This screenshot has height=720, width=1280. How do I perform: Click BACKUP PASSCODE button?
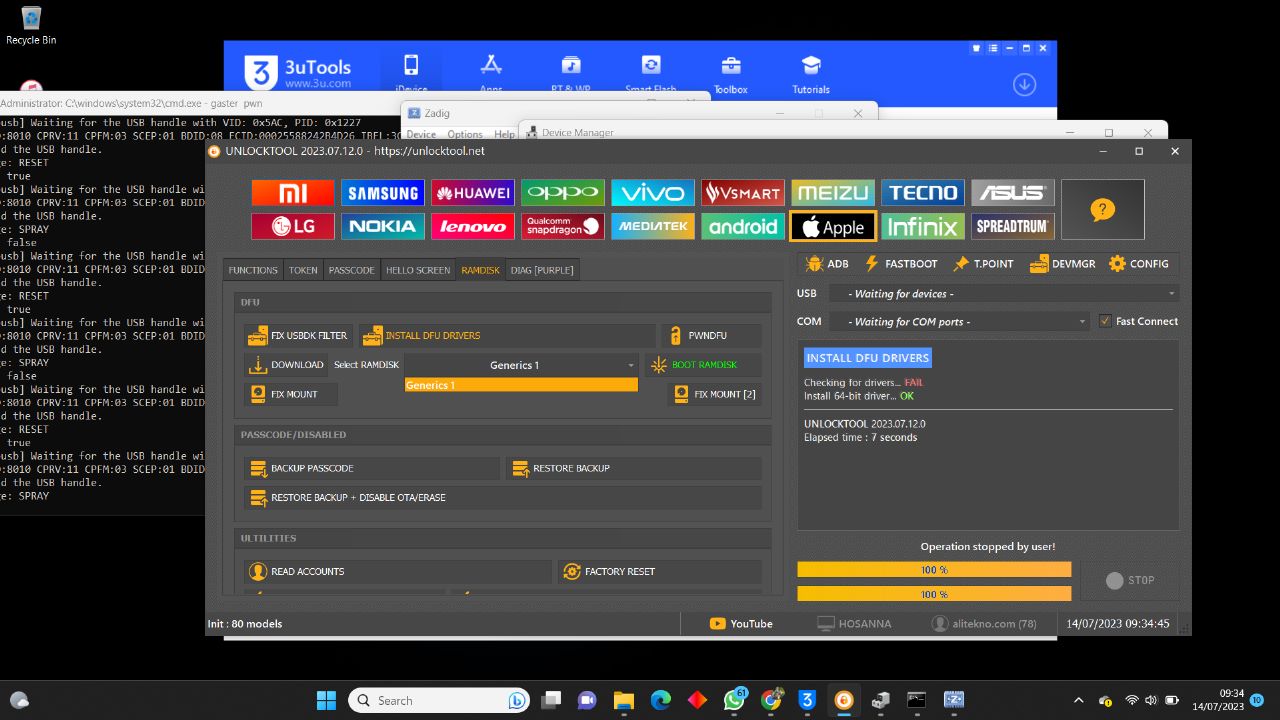[371, 468]
